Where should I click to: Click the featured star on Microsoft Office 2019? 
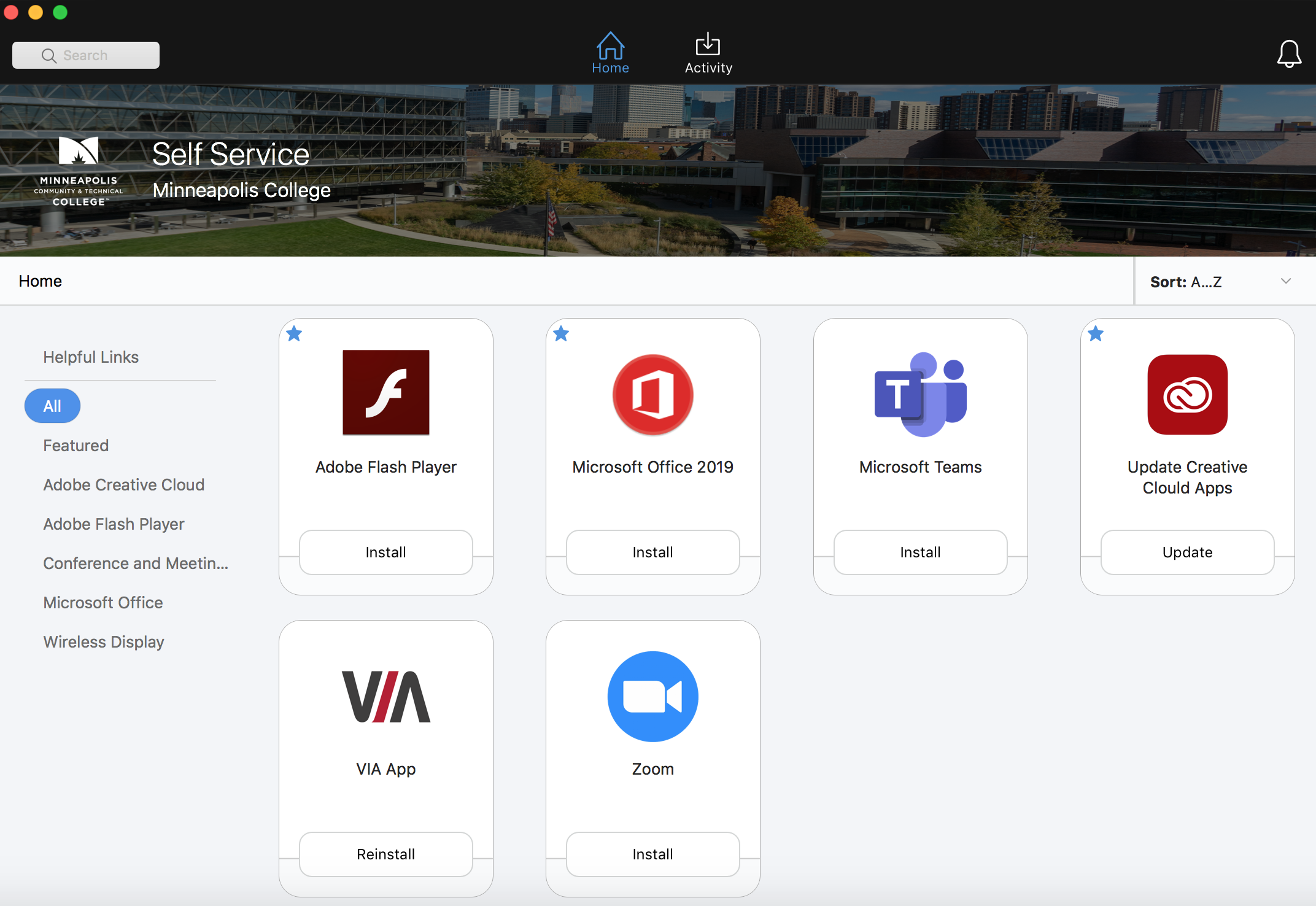click(x=561, y=334)
